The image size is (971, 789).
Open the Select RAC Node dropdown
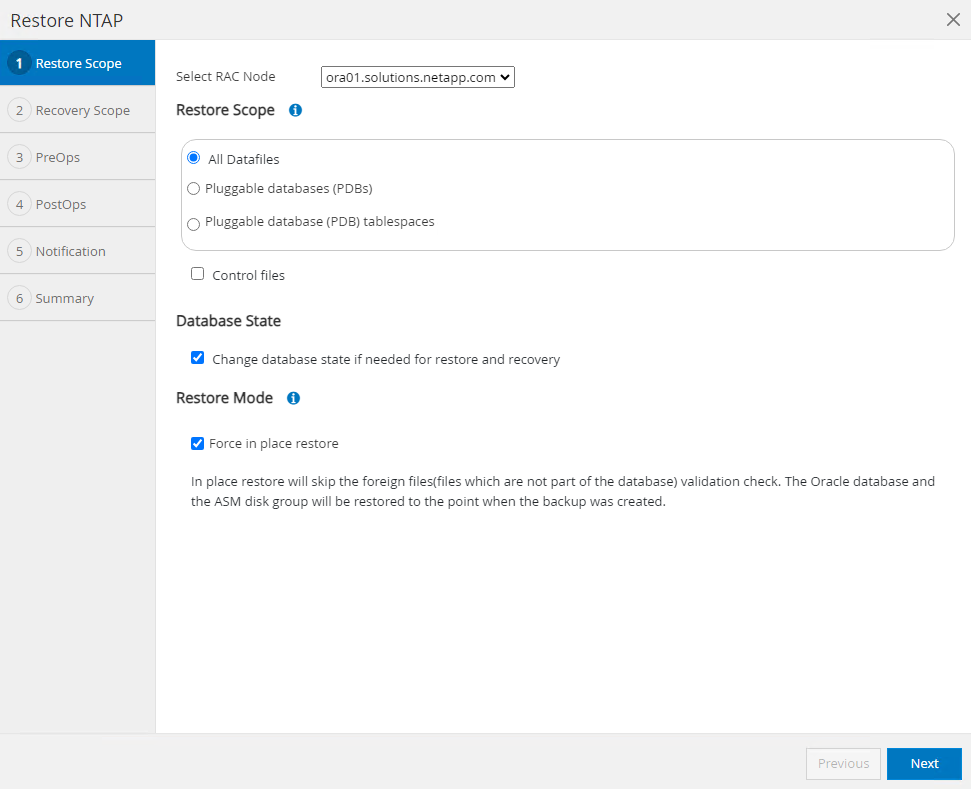coord(417,77)
